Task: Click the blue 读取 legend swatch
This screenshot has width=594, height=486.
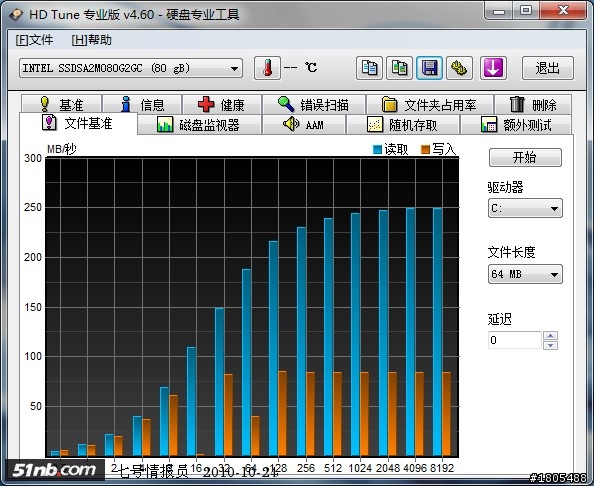Action: [x=377, y=150]
